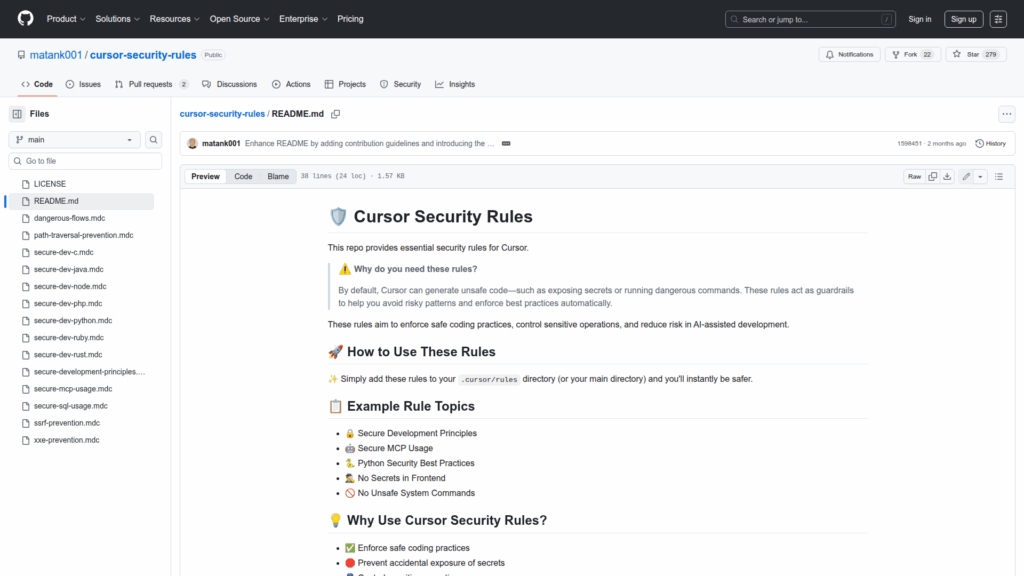Open the Discussions tab
The height and width of the screenshot is (576, 1024).
[229, 84]
